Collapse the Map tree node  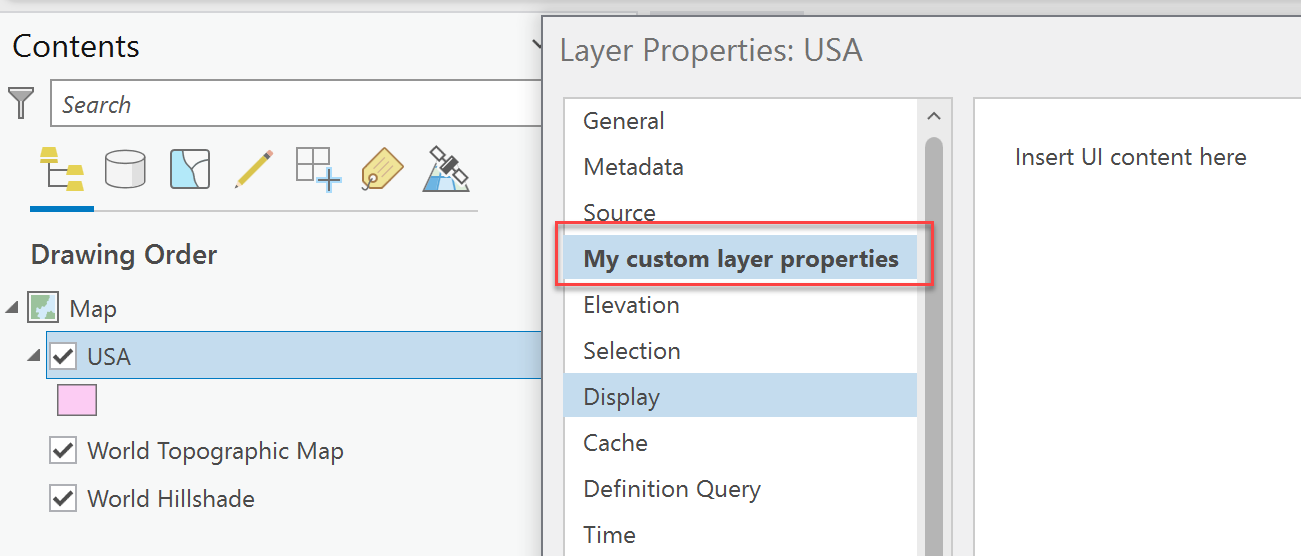pyautogui.click(x=11, y=308)
